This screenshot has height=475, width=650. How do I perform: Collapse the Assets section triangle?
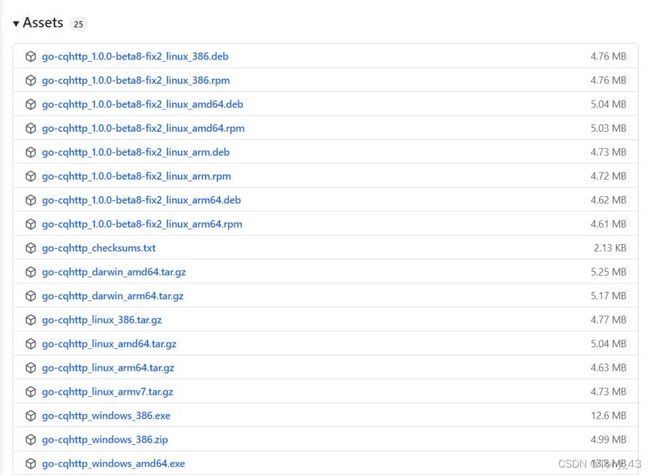(16, 24)
